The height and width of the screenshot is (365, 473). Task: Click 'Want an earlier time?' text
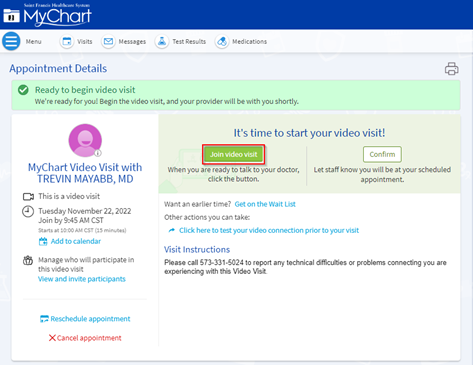click(x=197, y=204)
